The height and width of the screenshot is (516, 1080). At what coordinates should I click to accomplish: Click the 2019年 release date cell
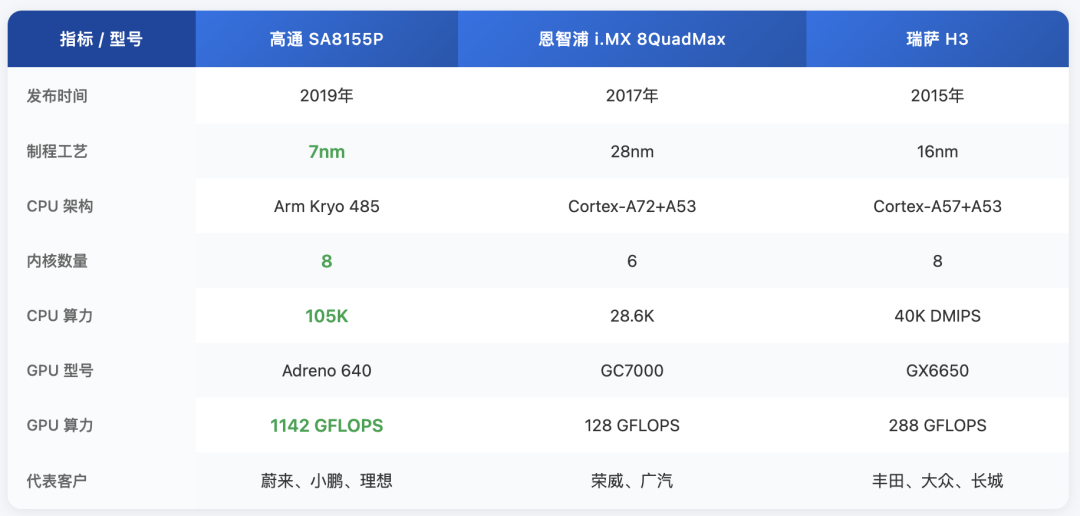click(x=326, y=96)
